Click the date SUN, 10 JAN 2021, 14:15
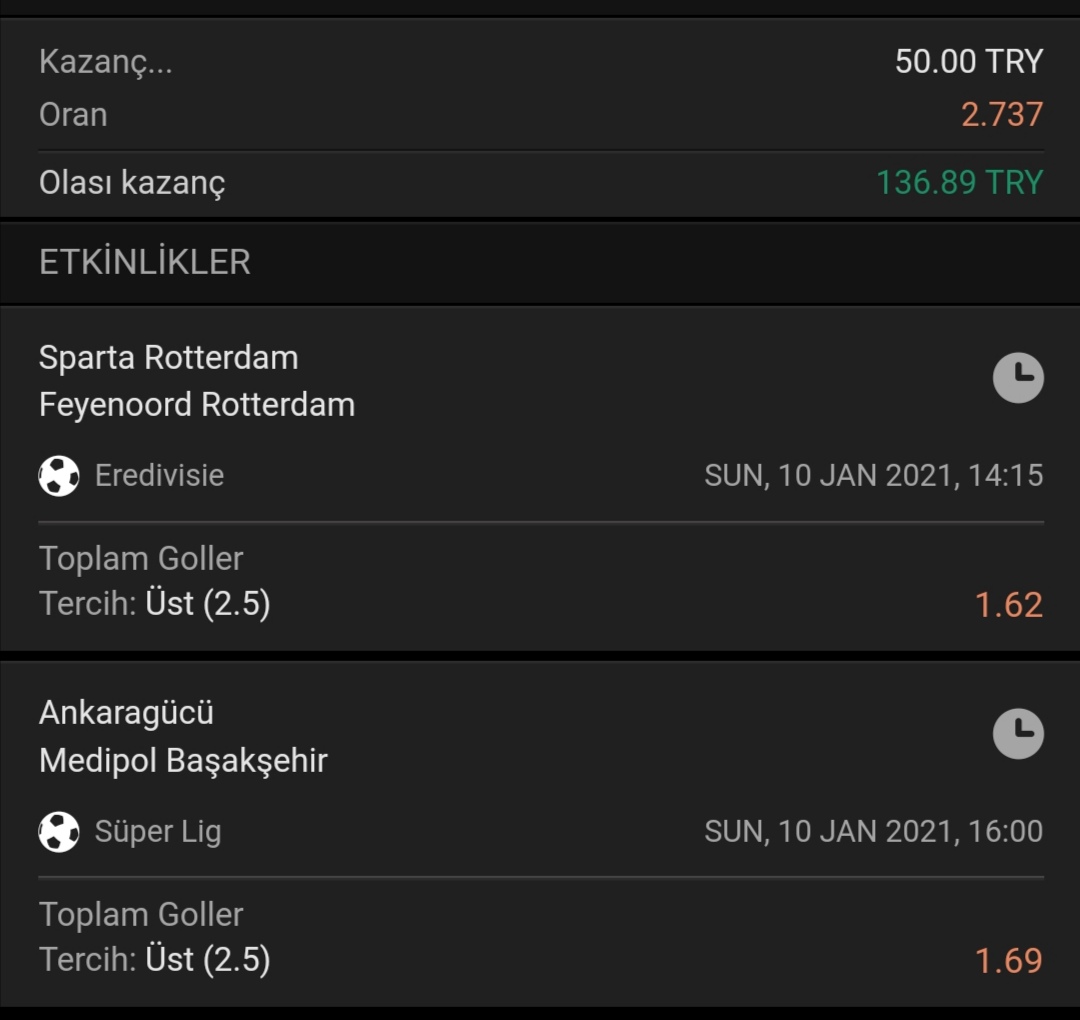This screenshot has width=1080, height=1020. 874,476
